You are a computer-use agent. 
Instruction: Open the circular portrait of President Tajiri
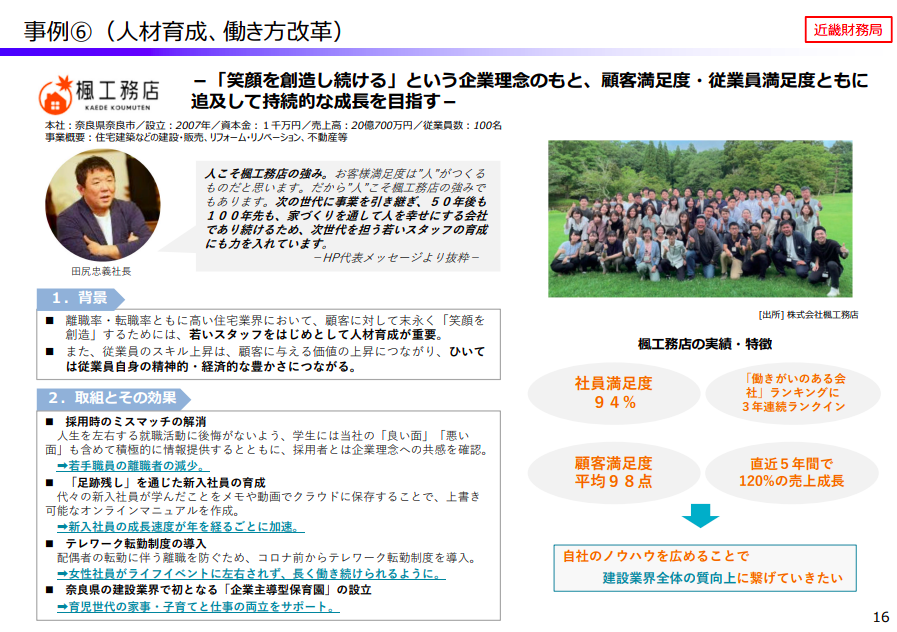click(102, 205)
